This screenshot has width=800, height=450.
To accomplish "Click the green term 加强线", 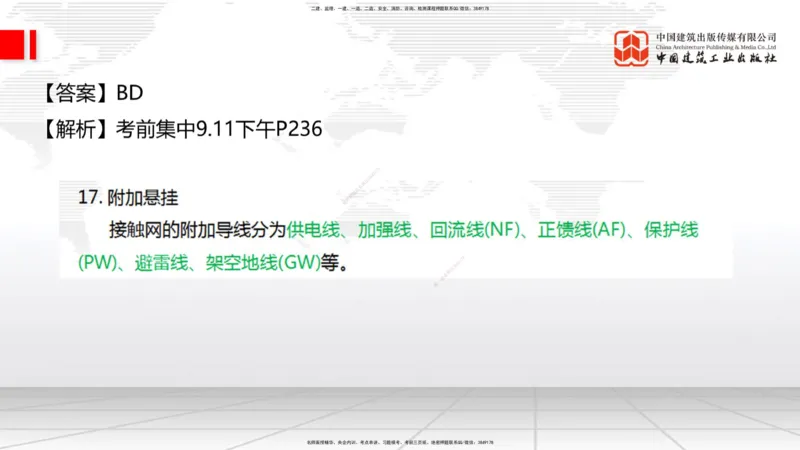I will pos(384,230).
